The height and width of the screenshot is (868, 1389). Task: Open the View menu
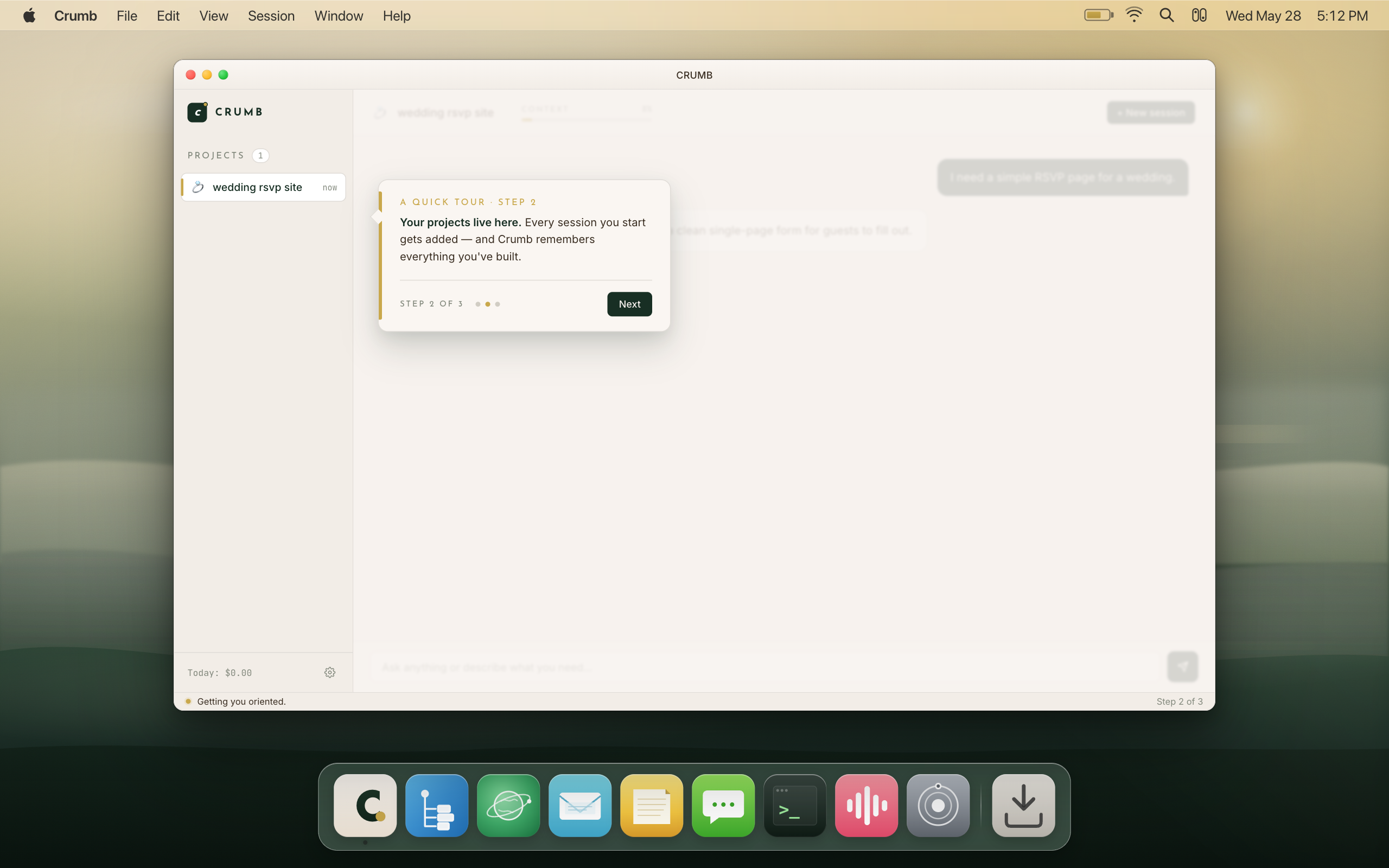coord(214,16)
